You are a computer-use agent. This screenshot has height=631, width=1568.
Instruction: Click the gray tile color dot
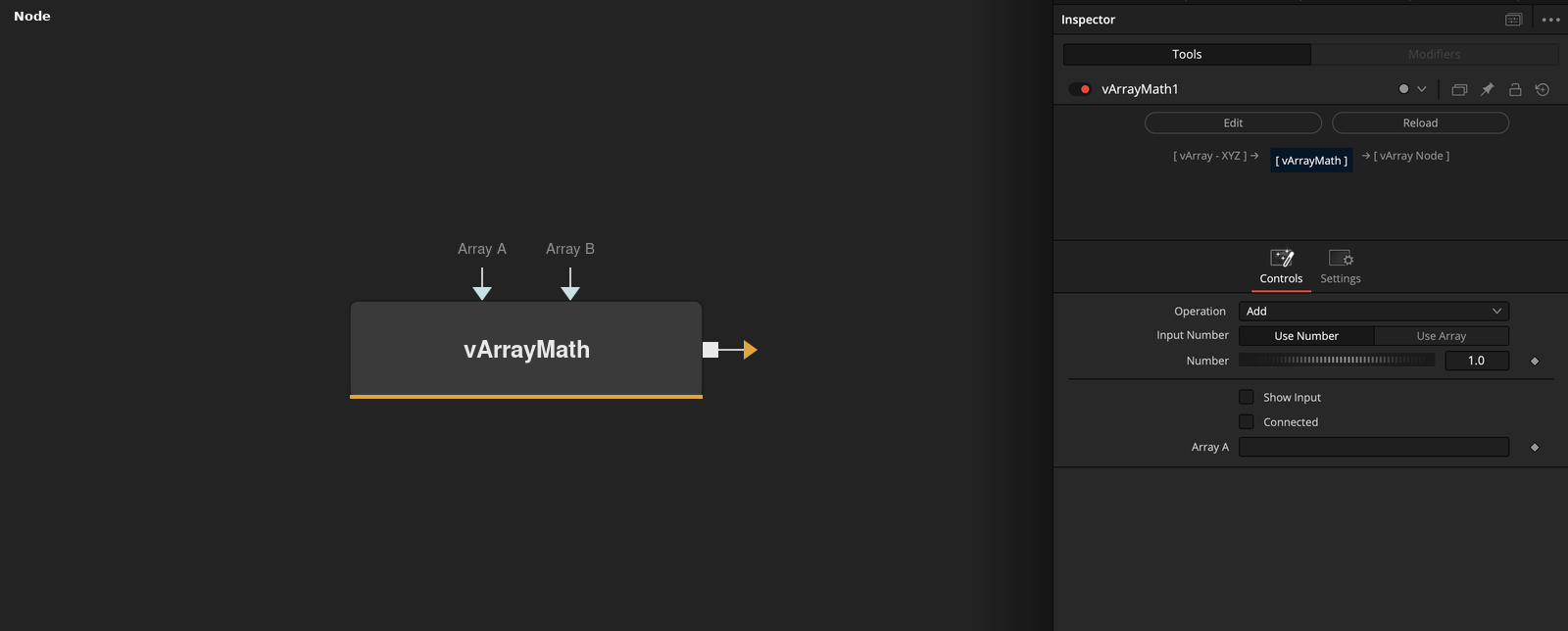(1403, 89)
